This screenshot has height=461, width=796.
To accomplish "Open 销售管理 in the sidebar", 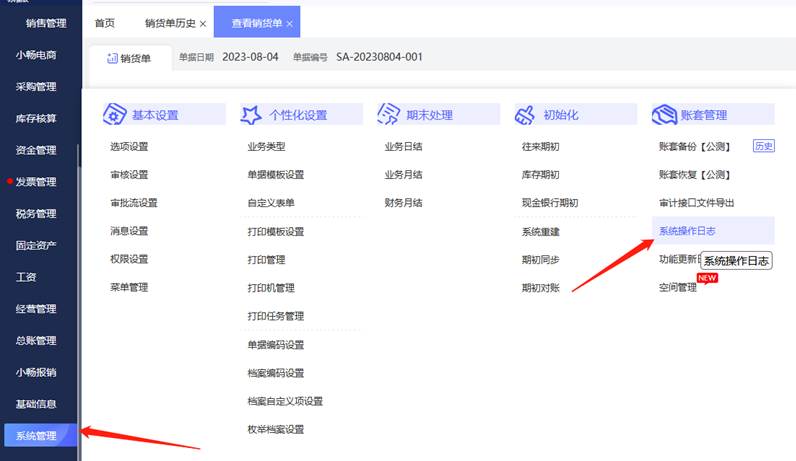I will [46, 23].
